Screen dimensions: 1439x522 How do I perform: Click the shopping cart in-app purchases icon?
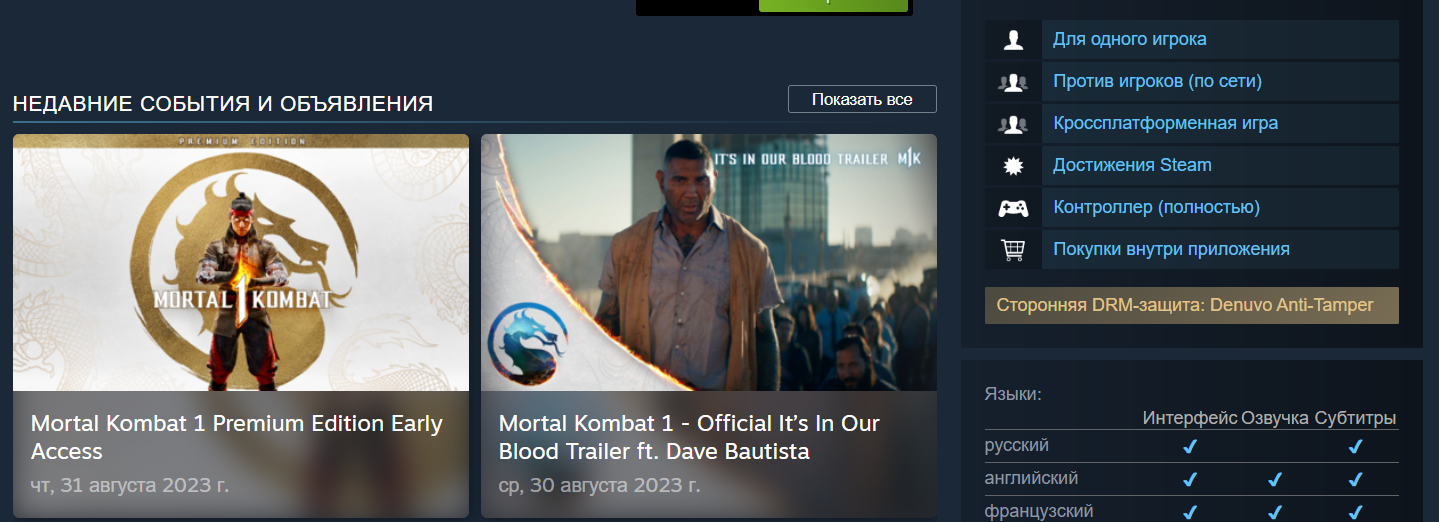point(1013,250)
